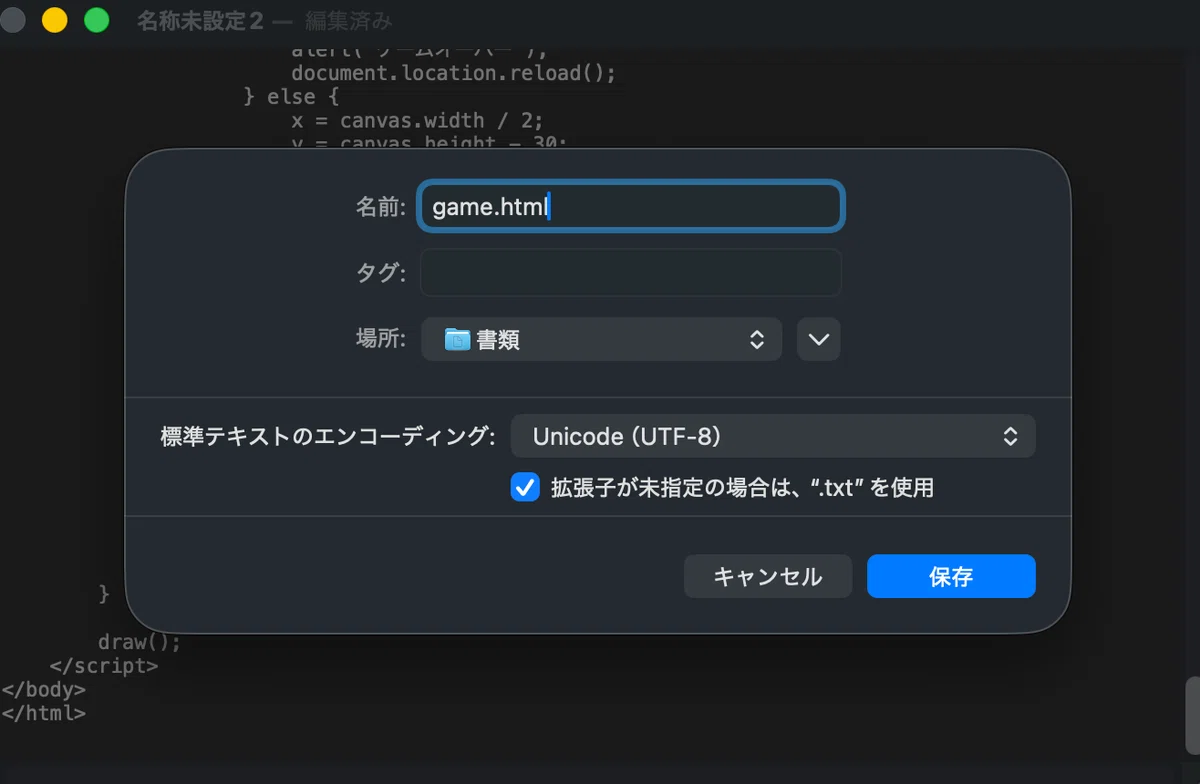Click the 名称未設定 2 document title
The height and width of the screenshot is (784, 1200).
tap(201, 21)
